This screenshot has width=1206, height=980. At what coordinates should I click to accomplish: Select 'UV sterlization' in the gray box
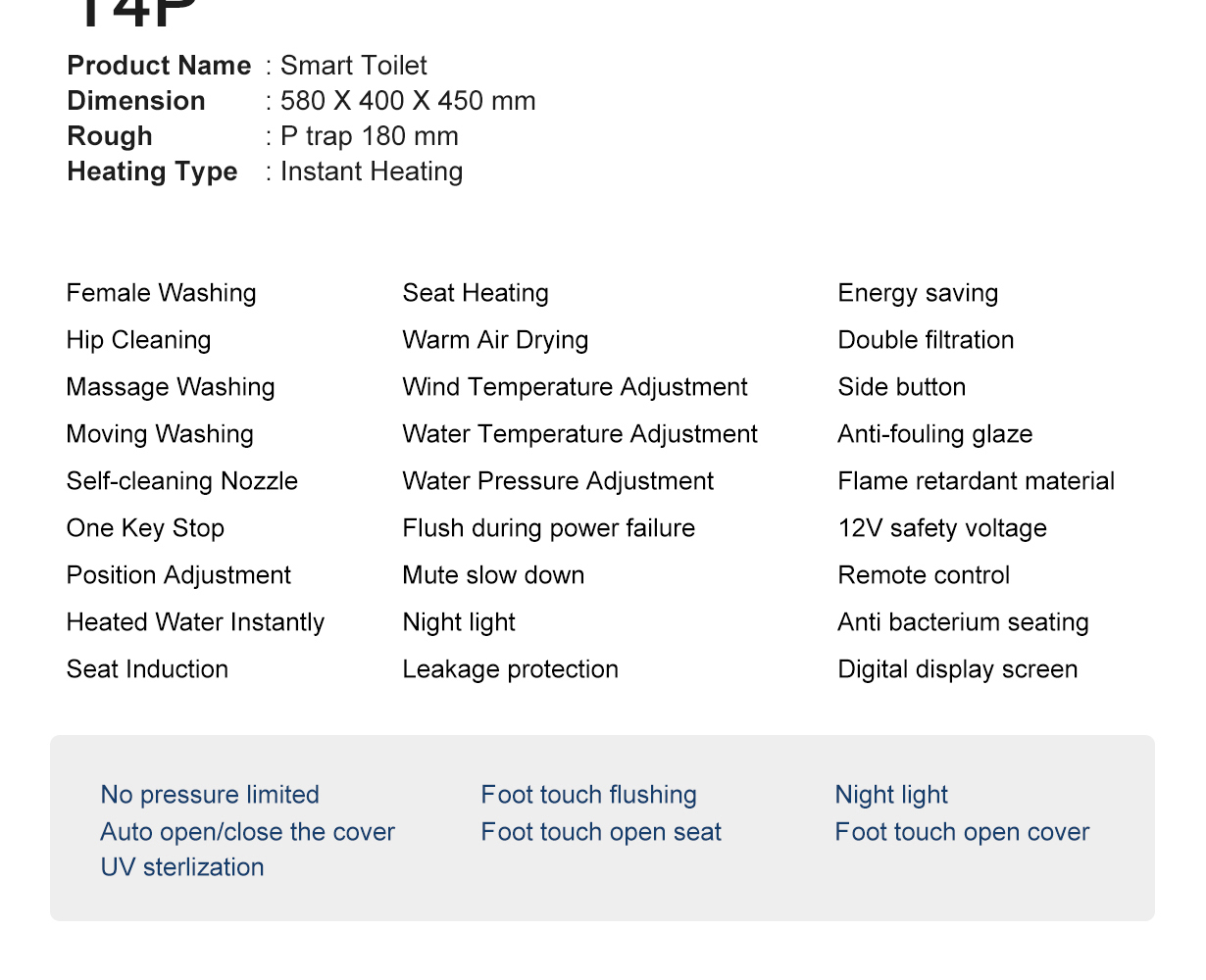(x=182, y=867)
